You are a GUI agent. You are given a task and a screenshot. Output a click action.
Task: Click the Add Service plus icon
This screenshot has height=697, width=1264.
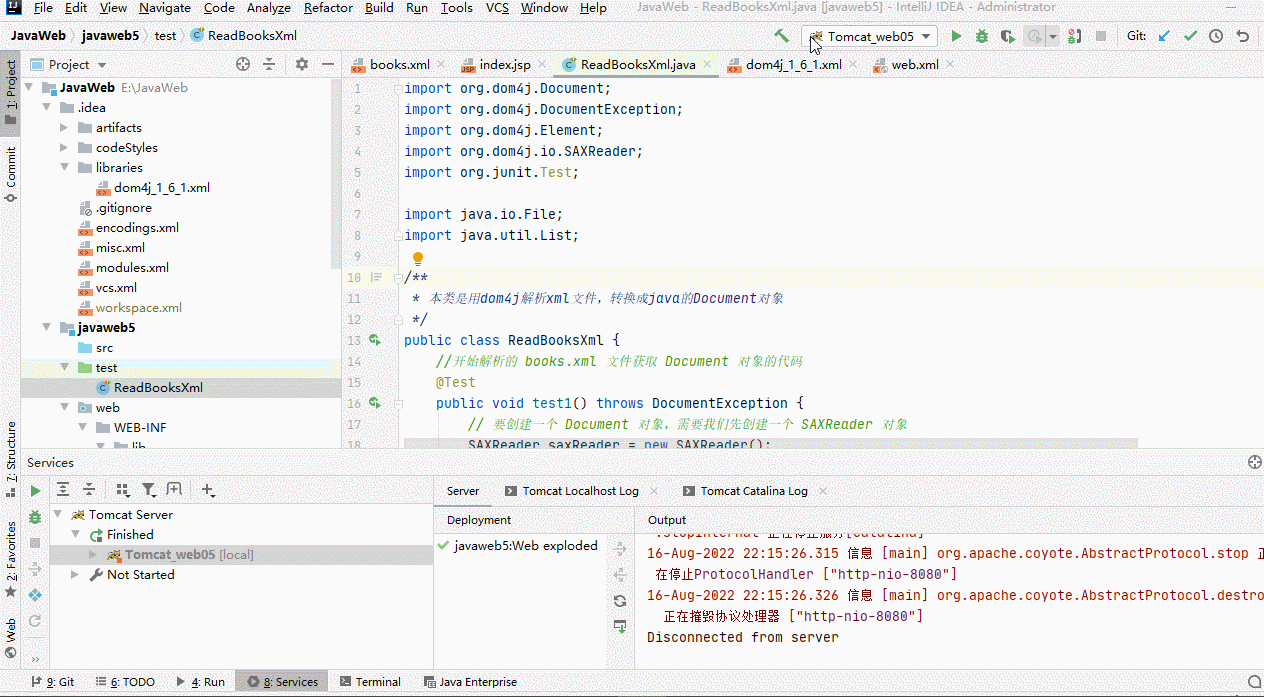tap(208, 490)
